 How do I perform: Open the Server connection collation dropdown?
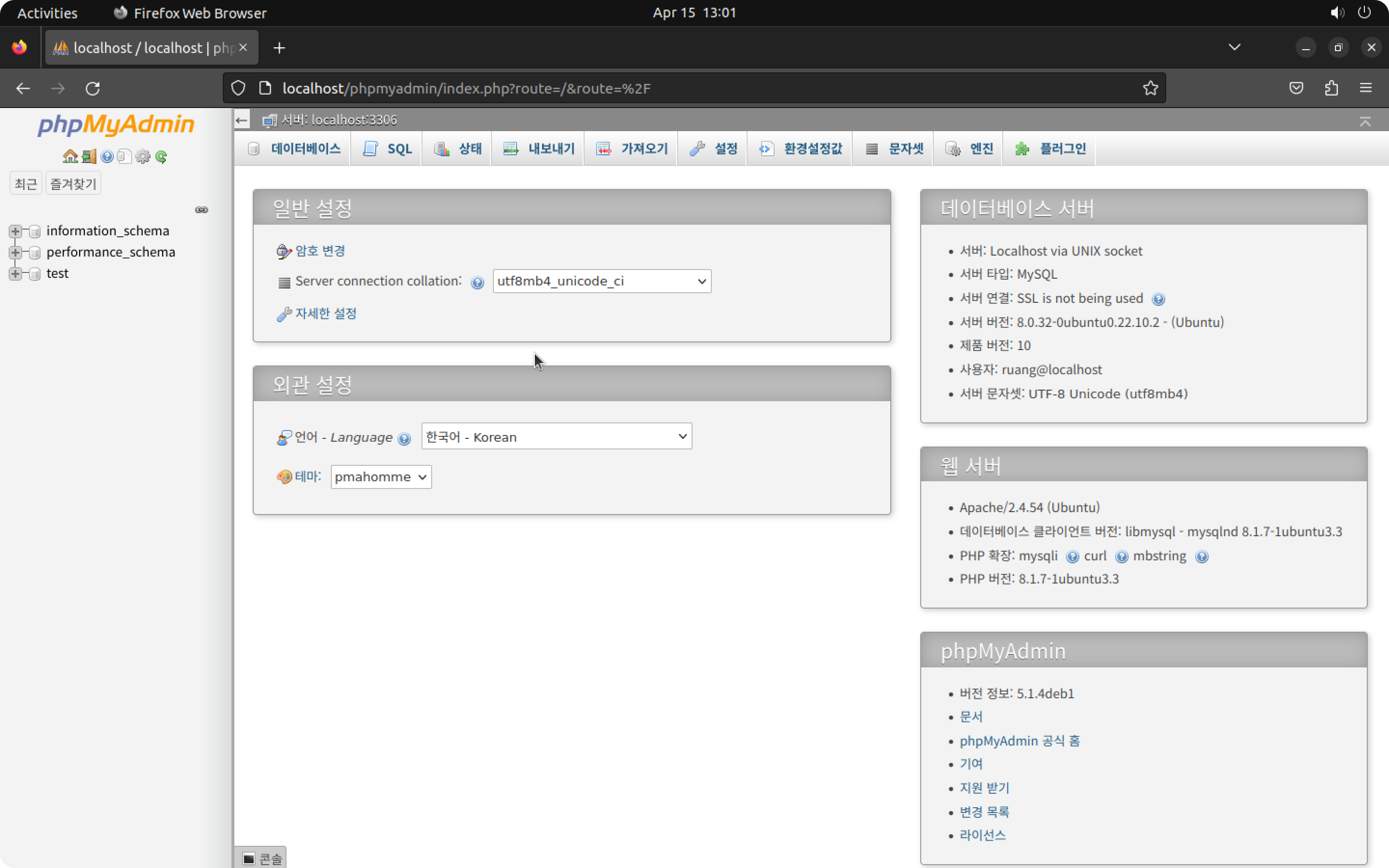[x=601, y=281]
